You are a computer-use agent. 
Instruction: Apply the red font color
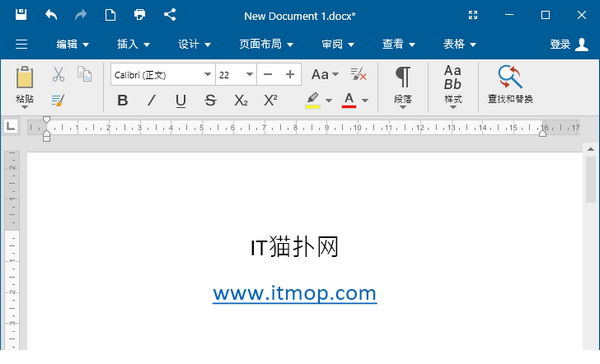[x=349, y=100]
